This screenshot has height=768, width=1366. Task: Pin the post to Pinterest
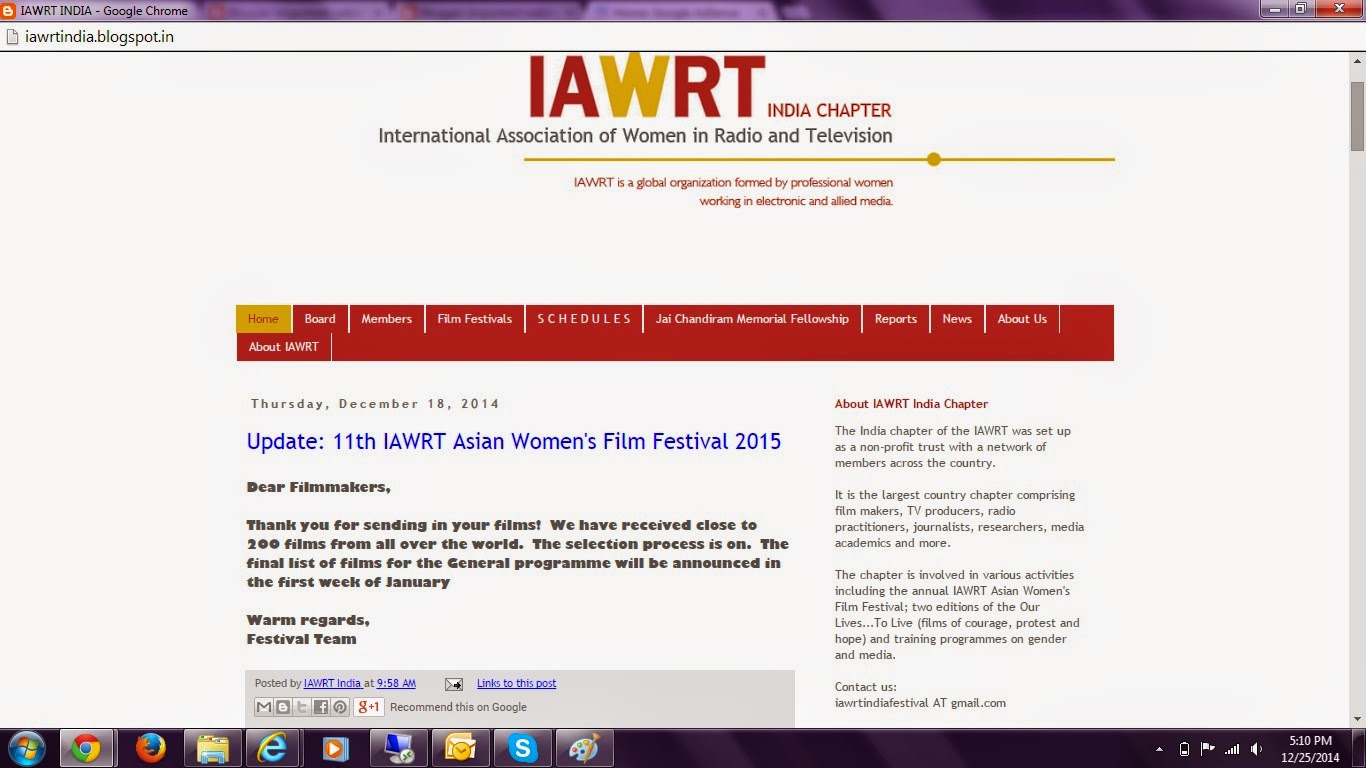(x=340, y=707)
